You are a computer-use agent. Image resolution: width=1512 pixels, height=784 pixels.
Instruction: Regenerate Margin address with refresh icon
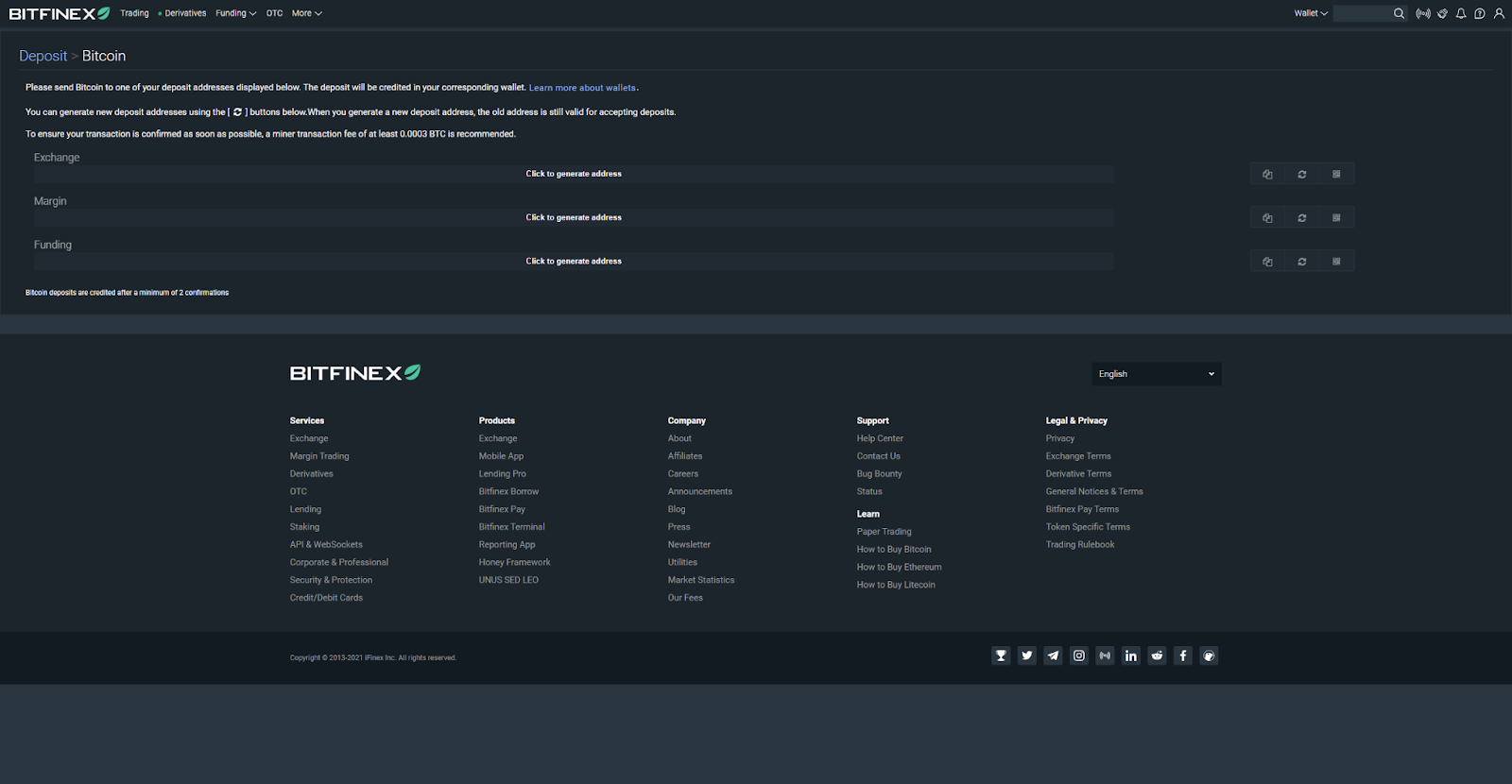pos(1302,217)
